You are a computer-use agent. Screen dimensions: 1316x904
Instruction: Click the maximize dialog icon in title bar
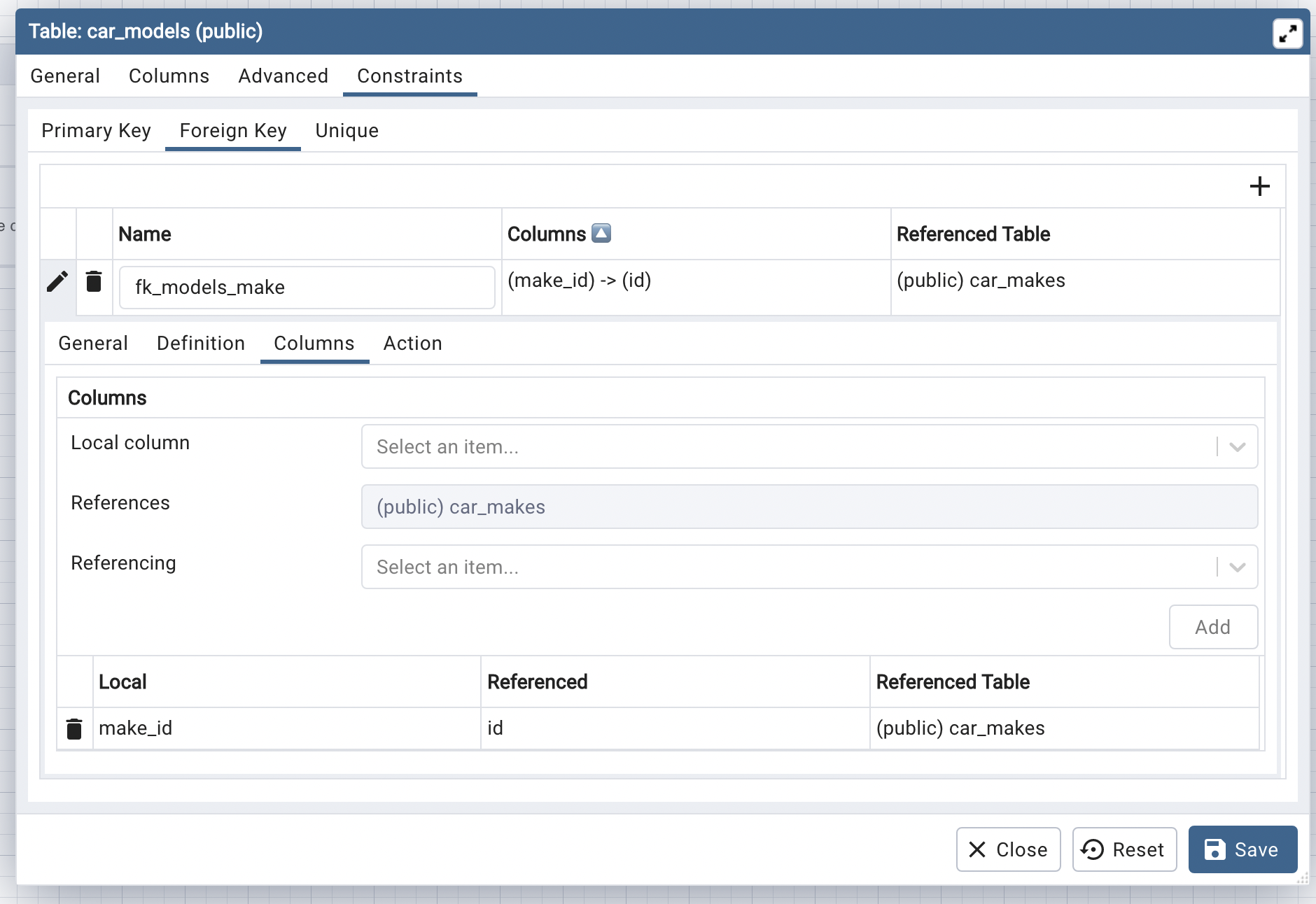pyautogui.click(x=1287, y=33)
